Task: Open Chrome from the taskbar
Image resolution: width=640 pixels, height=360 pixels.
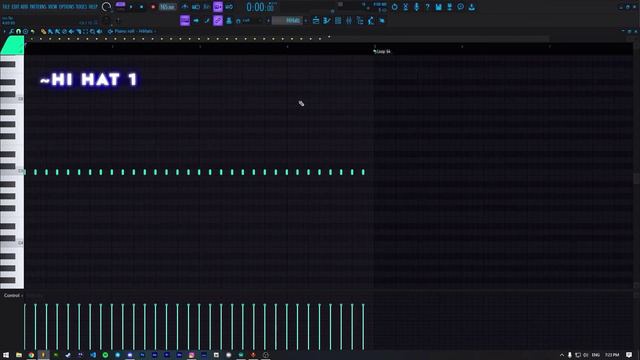Action: click(x=31, y=355)
